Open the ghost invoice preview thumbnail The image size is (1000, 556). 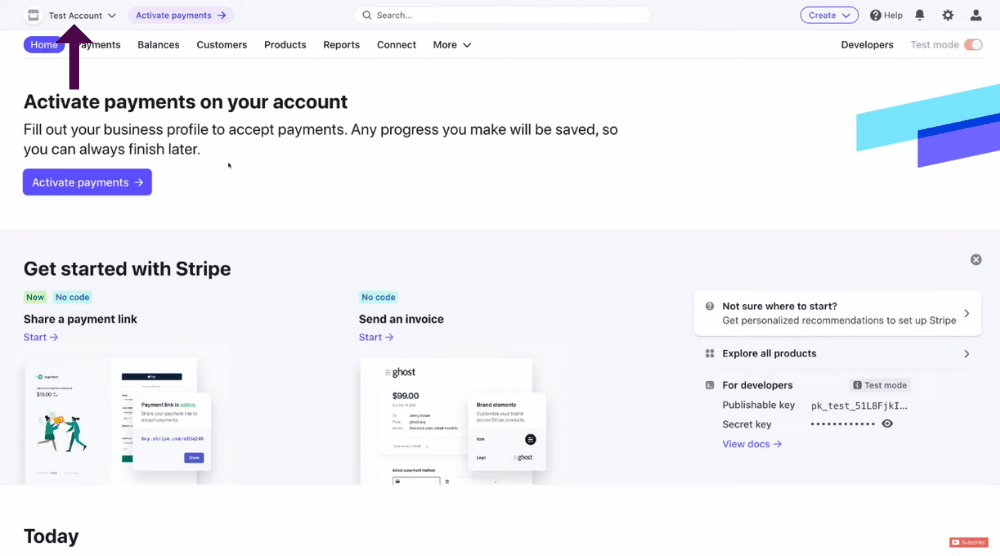[453, 421]
